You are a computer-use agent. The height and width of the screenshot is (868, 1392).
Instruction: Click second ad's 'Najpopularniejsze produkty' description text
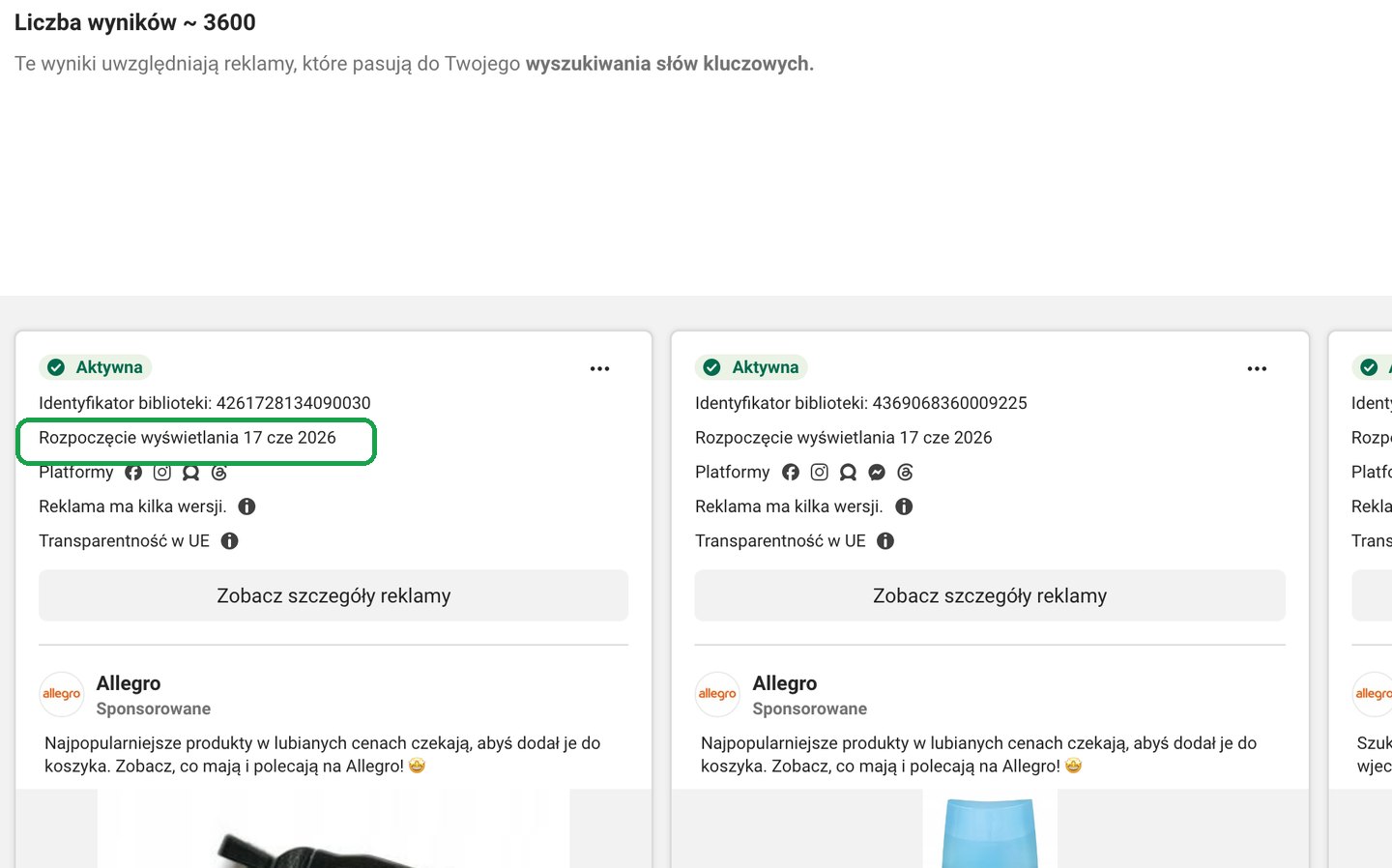(979, 755)
